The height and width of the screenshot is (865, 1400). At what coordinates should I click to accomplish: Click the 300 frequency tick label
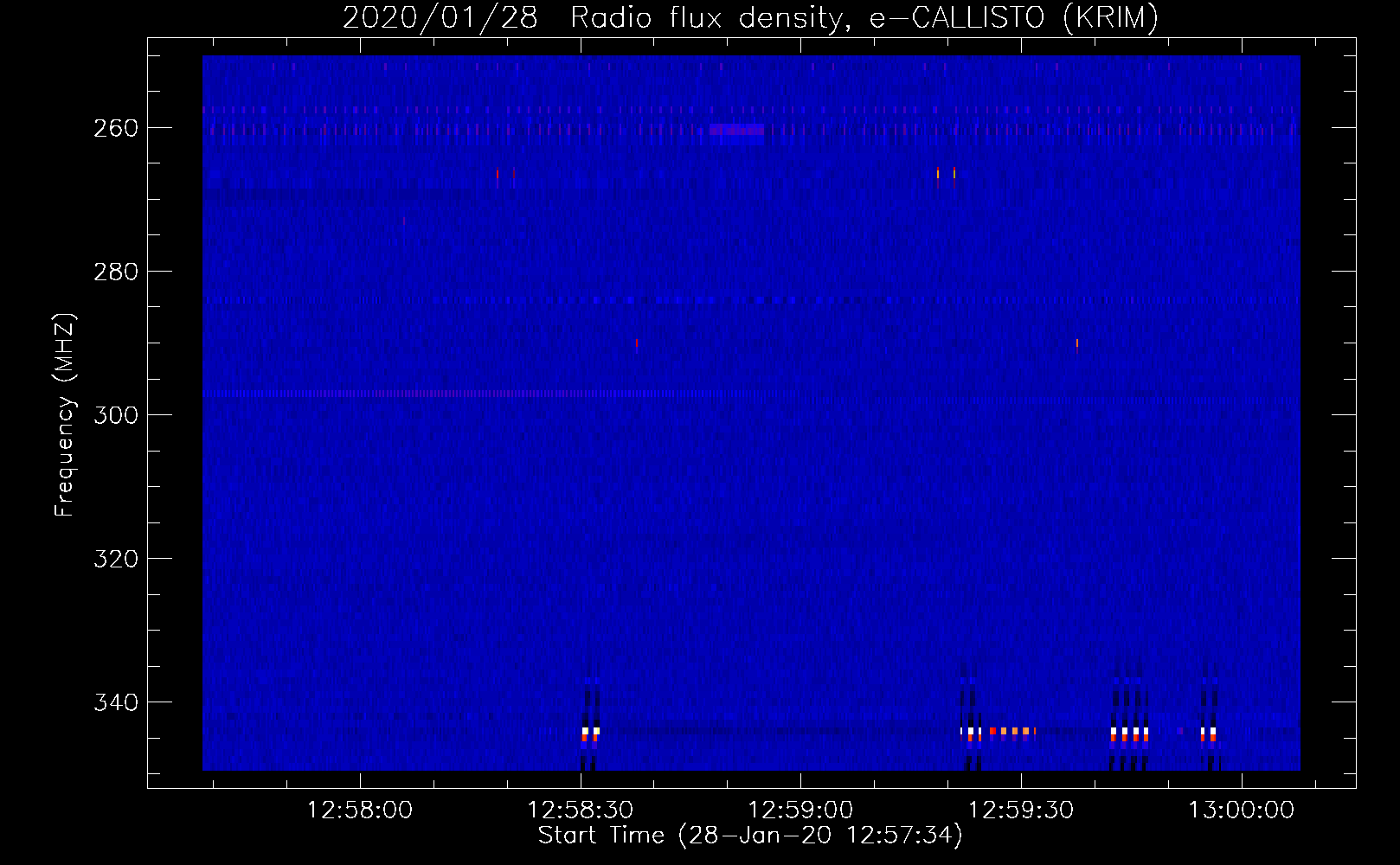coord(116,415)
